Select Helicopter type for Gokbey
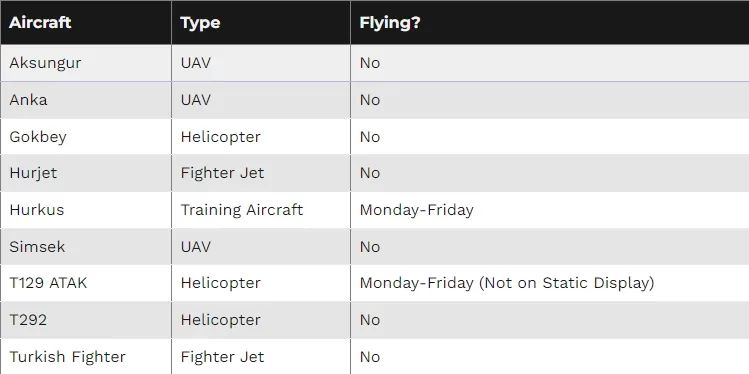749x374 pixels. pyautogui.click(x=221, y=137)
